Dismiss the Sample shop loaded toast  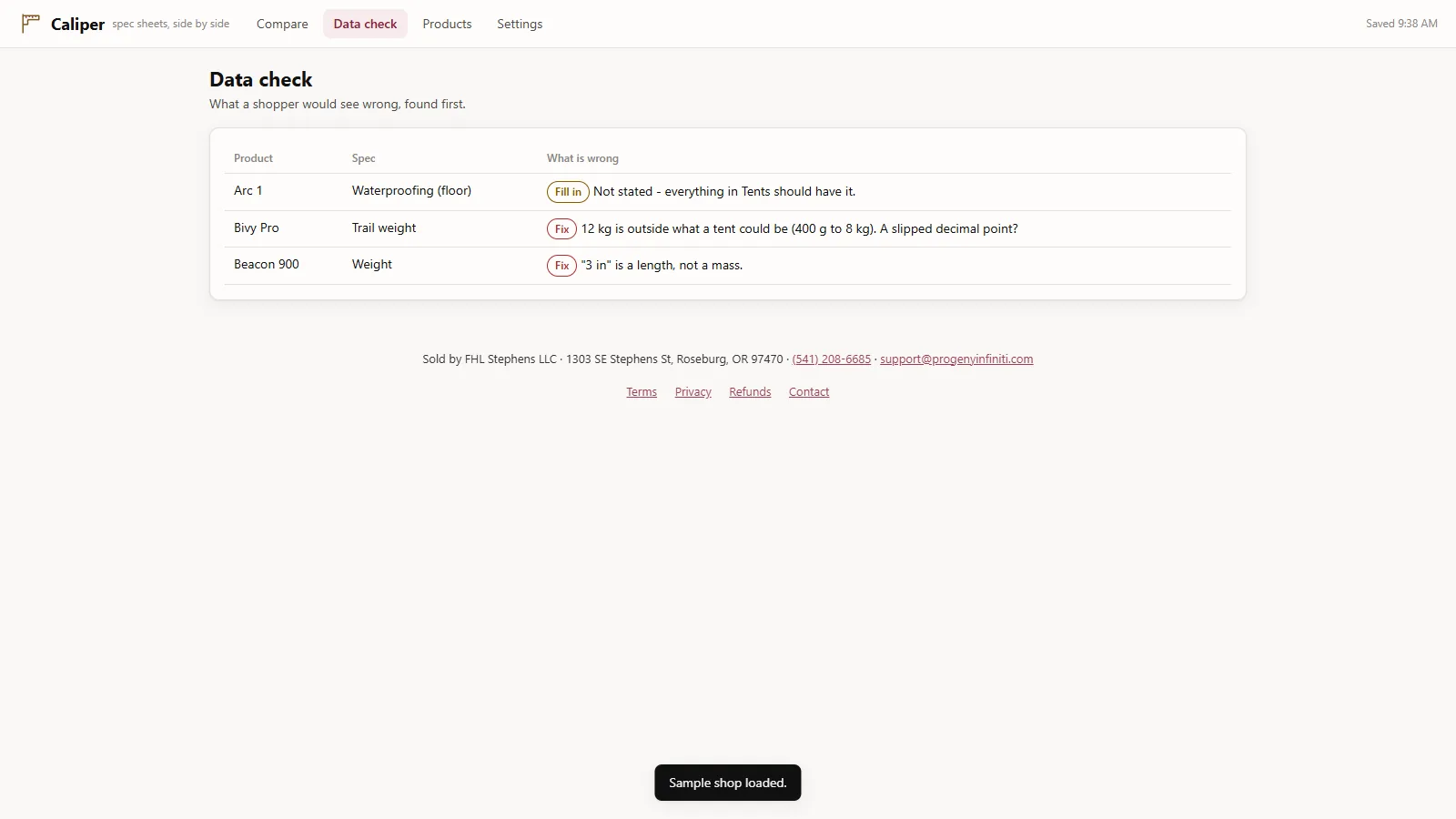[728, 783]
